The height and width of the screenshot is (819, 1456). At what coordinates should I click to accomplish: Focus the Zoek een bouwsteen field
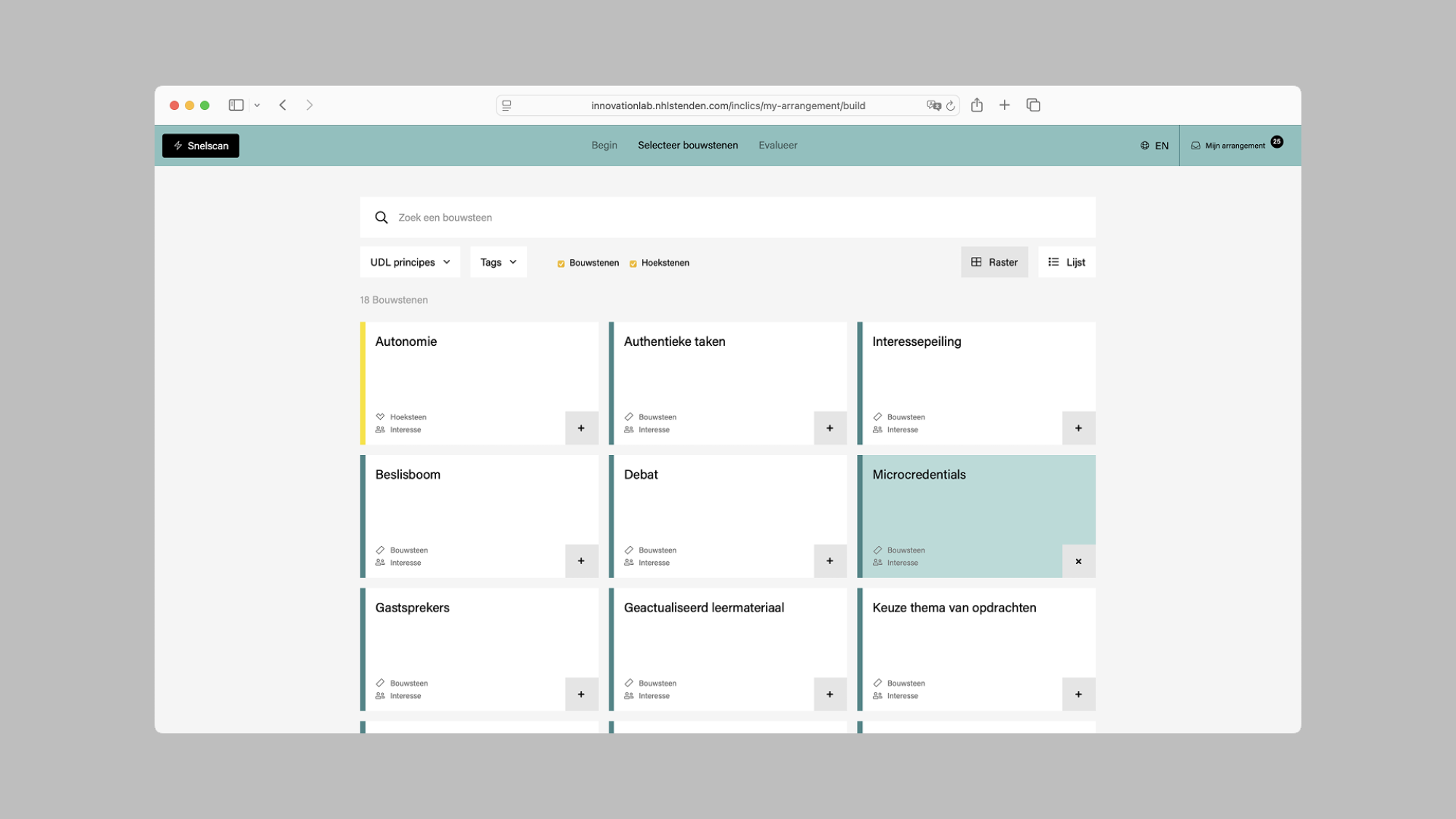(x=728, y=218)
